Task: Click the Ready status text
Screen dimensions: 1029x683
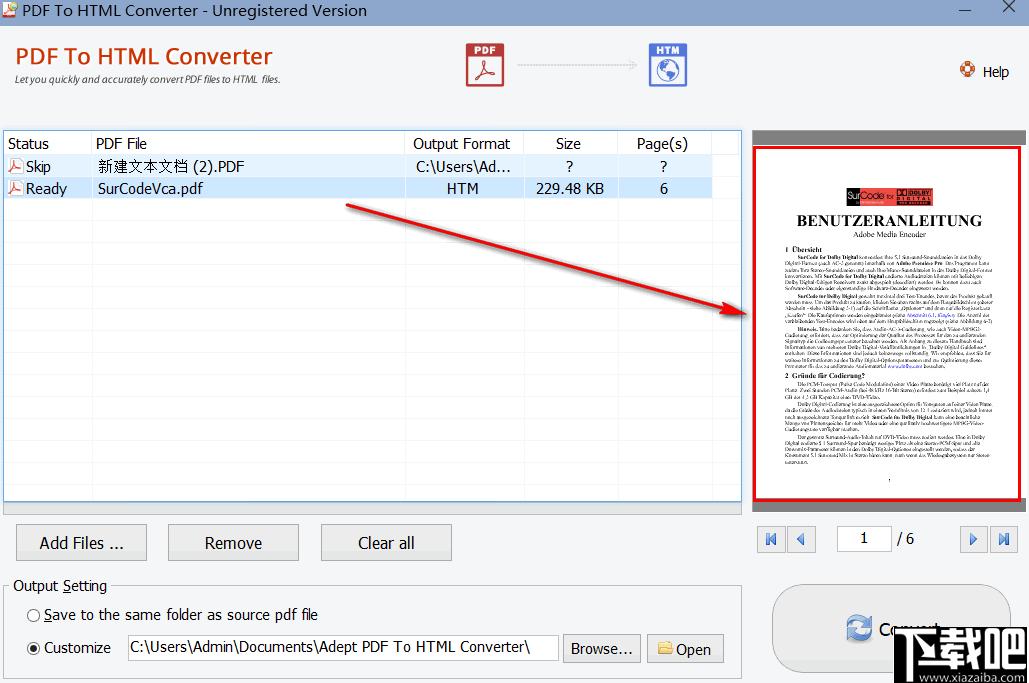Action: click(x=46, y=189)
